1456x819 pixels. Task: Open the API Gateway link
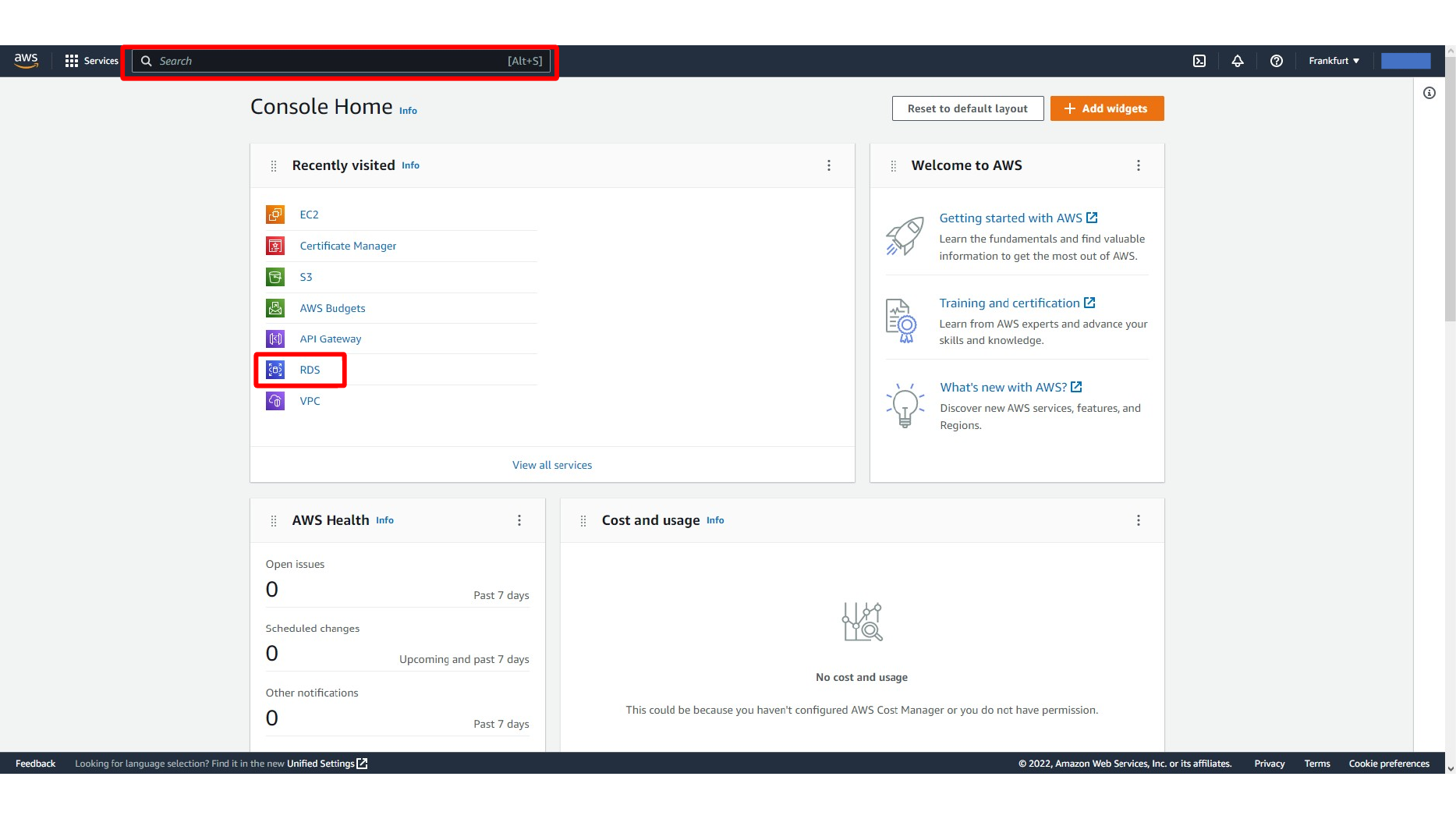(x=331, y=339)
